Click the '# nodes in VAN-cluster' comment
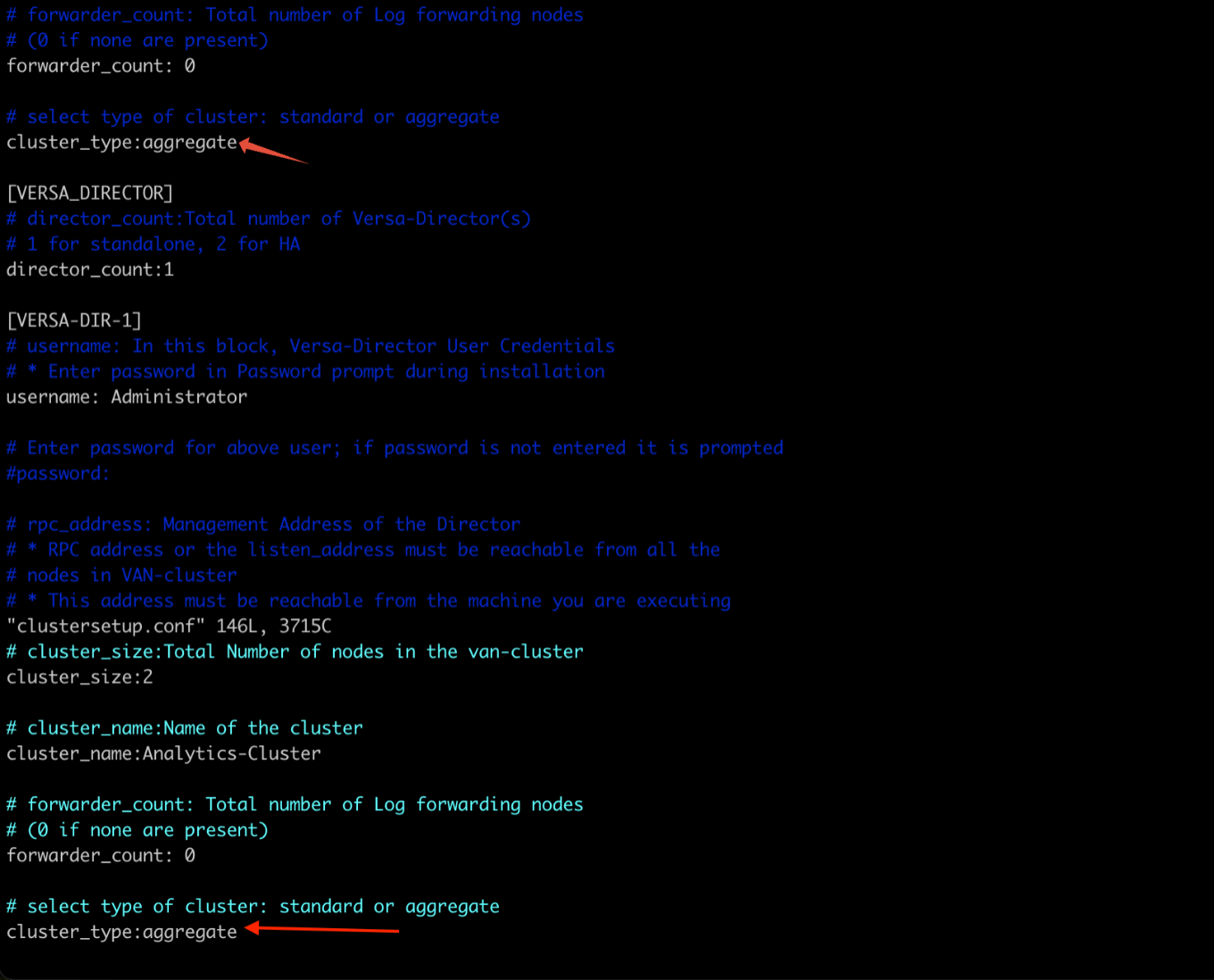Image resolution: width=1214 pixels, height=980 pixels. tap(121, 576)
